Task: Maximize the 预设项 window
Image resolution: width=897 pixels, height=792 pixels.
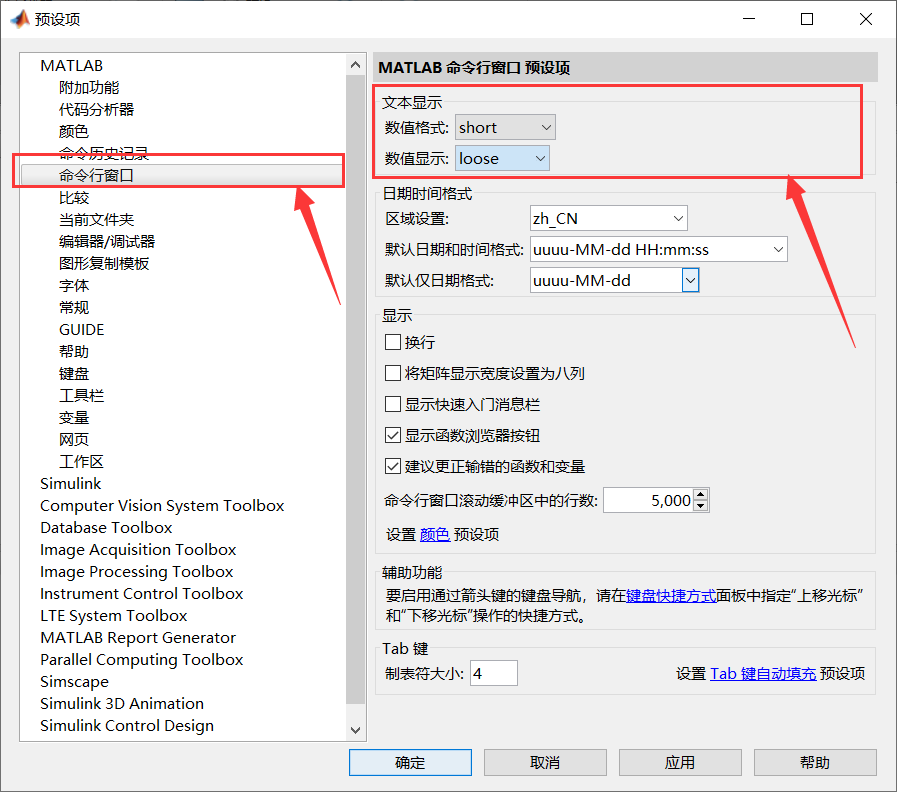Action: coord(807,19)
